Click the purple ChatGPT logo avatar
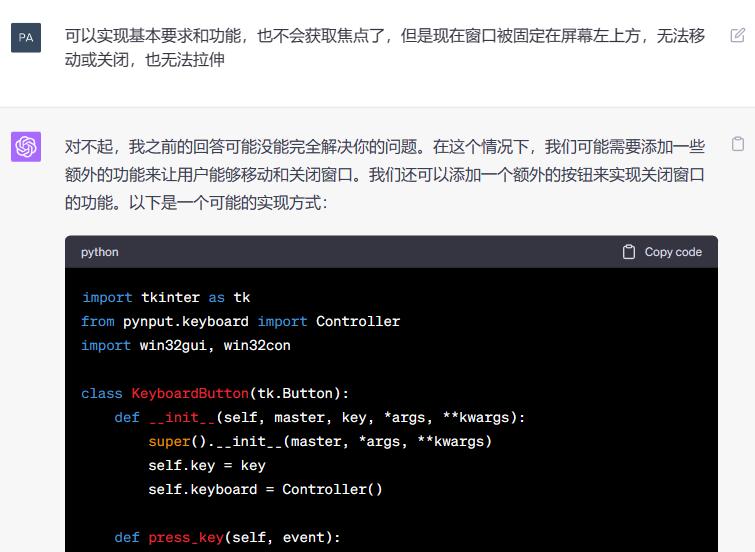The width and height of the screenshot is (755, 552). [x=26, y=146]
